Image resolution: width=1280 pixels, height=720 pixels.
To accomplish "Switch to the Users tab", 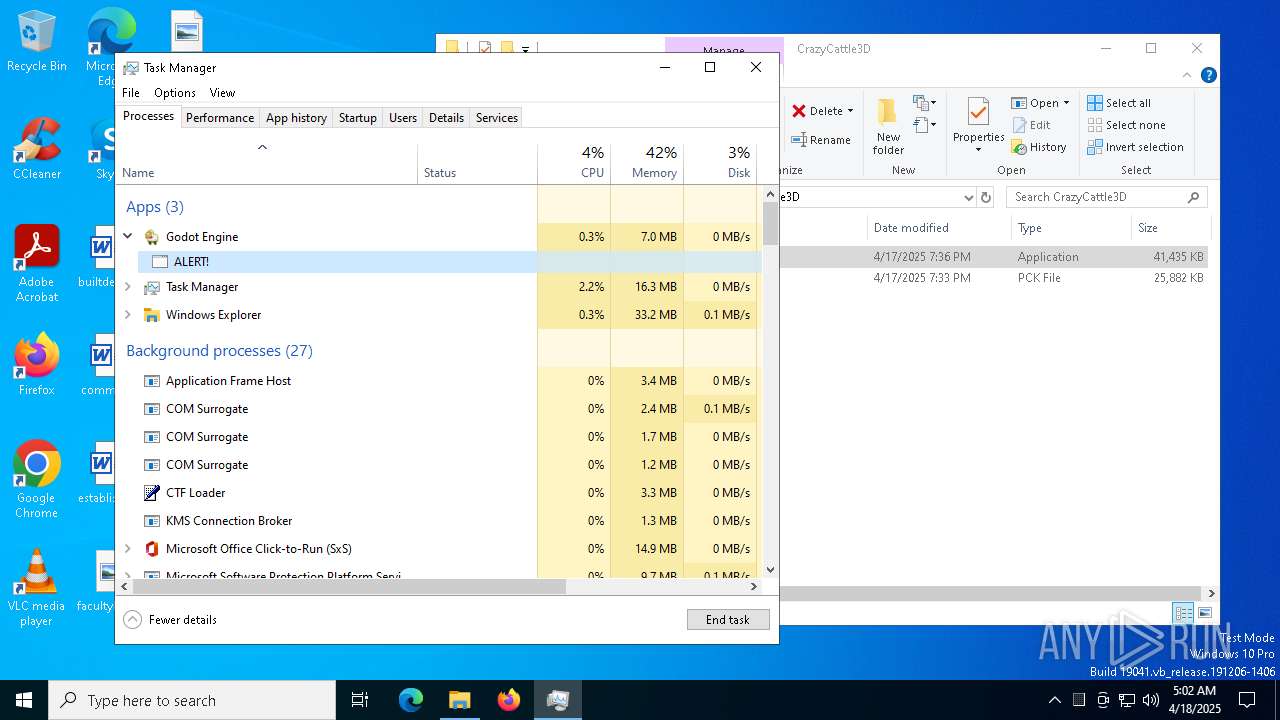I will (x=403, y=118).
